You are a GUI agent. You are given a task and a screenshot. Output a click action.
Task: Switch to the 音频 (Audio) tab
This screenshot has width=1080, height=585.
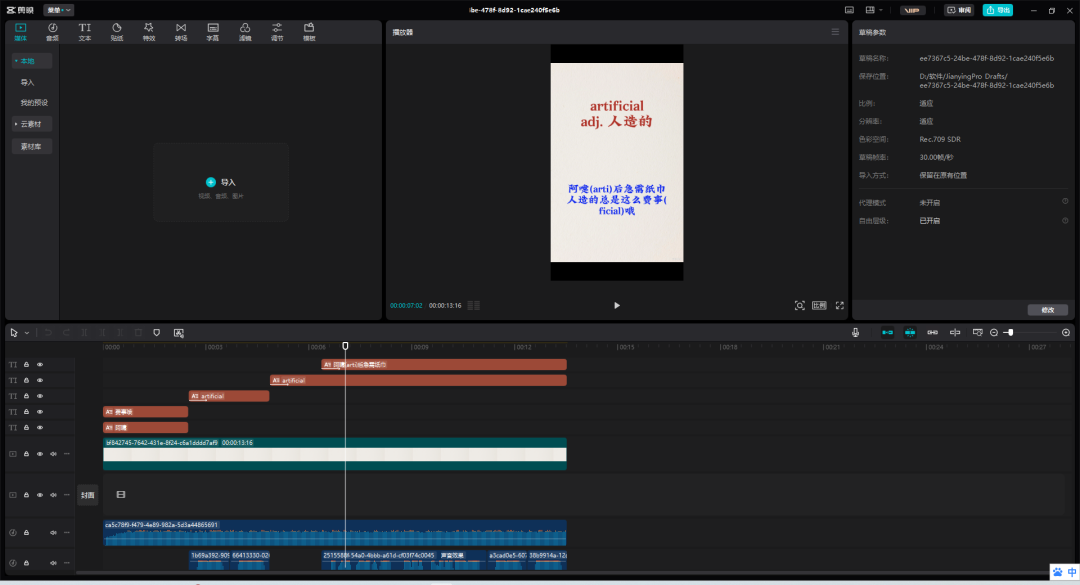52,31
